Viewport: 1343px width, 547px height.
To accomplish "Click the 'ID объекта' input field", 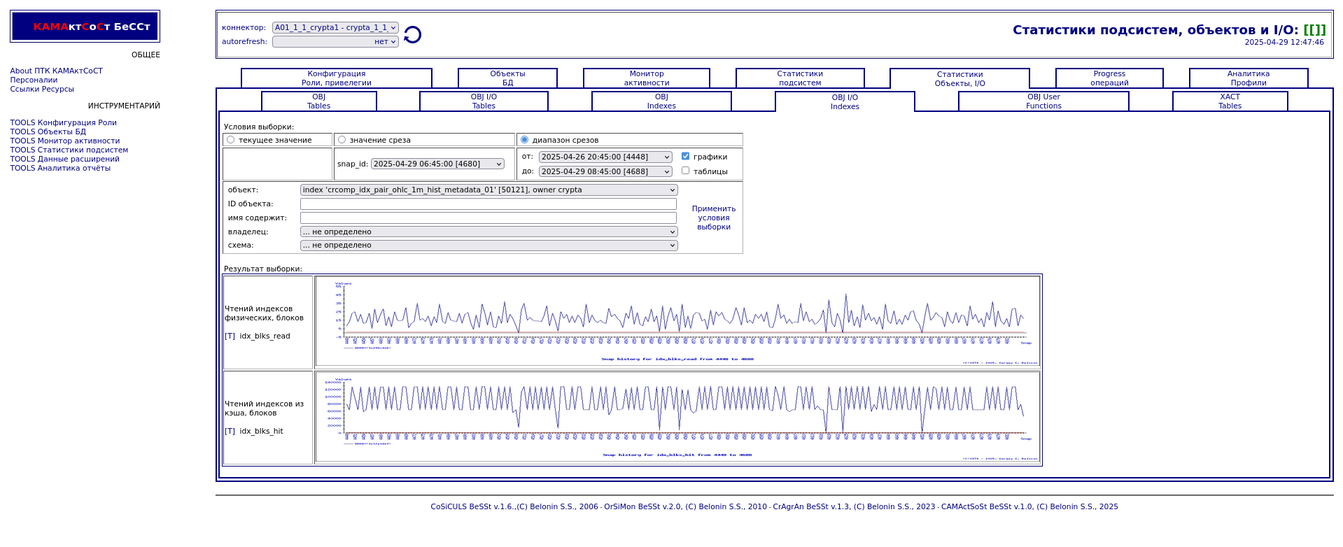I will point(488,204).
